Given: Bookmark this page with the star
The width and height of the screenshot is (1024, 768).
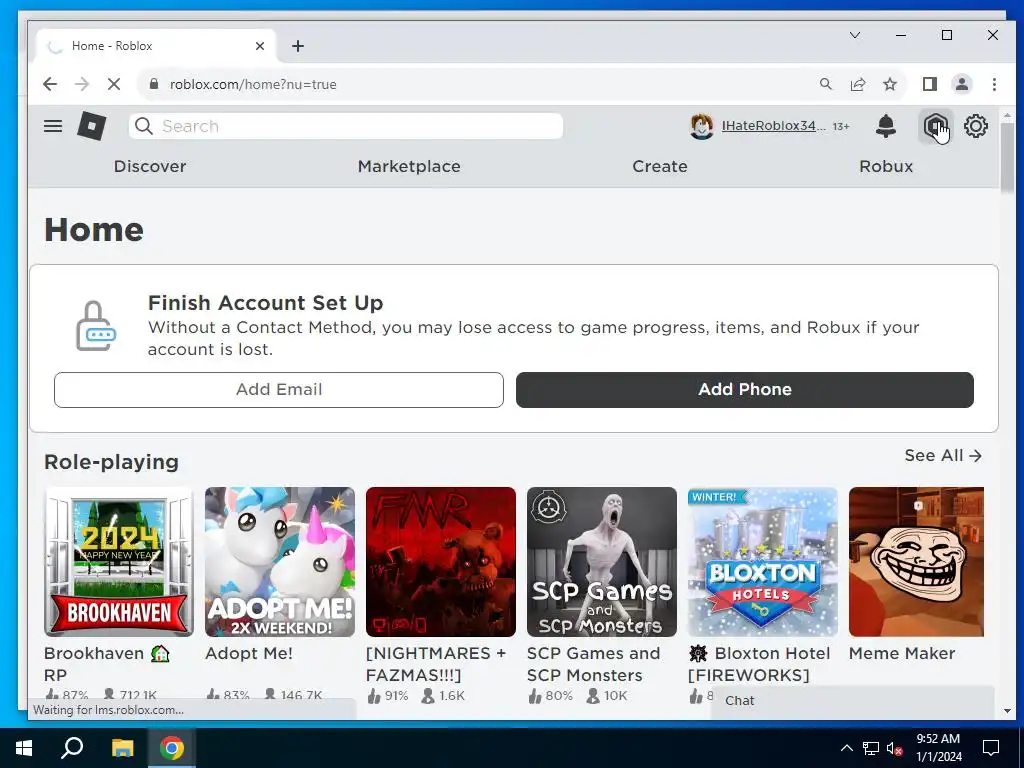Looking at the screenshot, I should (889, 84).
